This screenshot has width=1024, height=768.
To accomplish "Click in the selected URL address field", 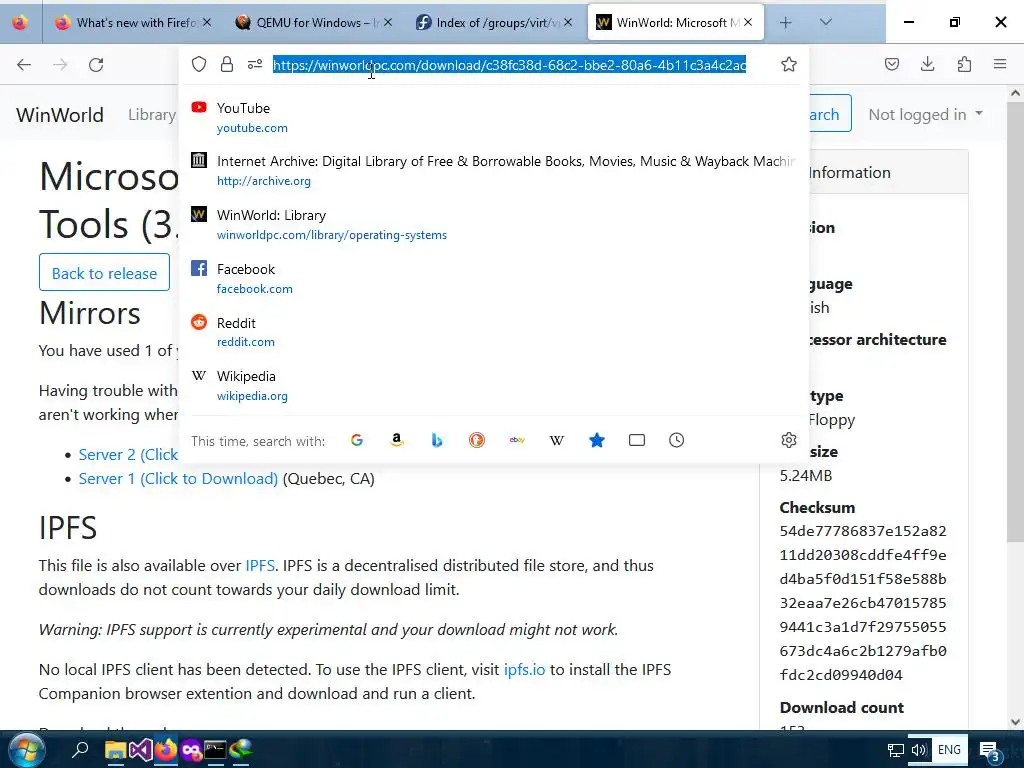I will click(509, 65).
